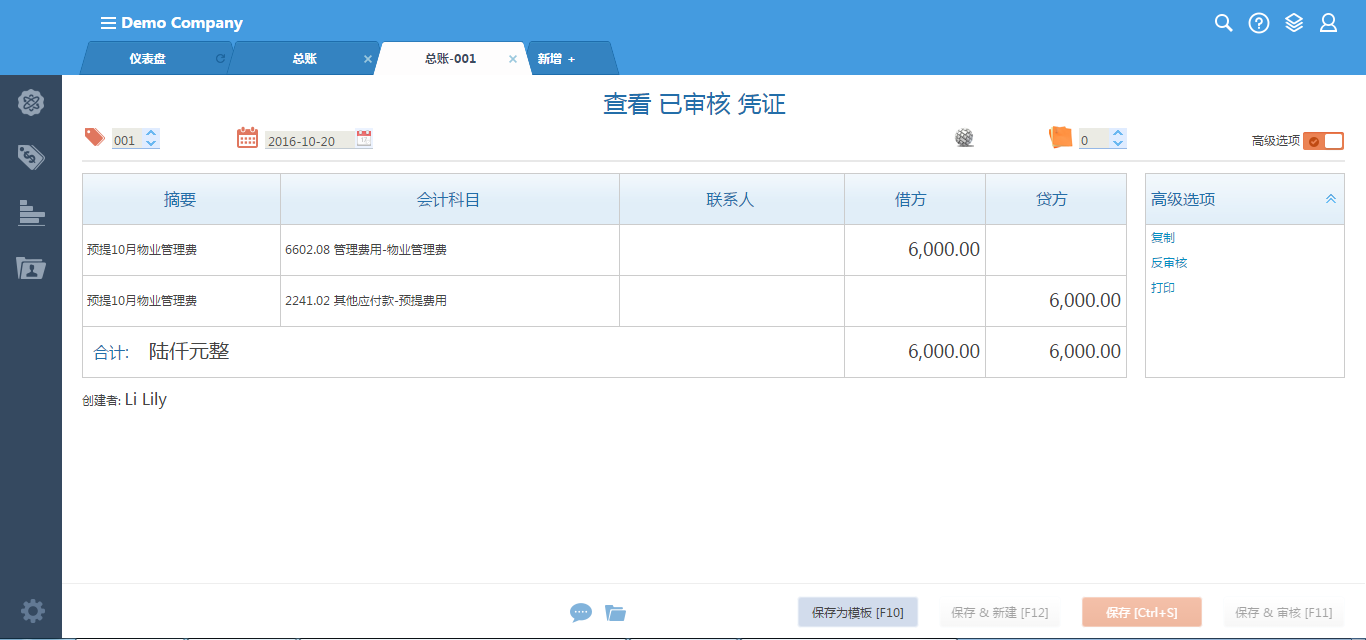The width and height of the screenshot is (1366, 640).
Task: Open the price tags icon in sidebar
Action: (x=31, y=157)
